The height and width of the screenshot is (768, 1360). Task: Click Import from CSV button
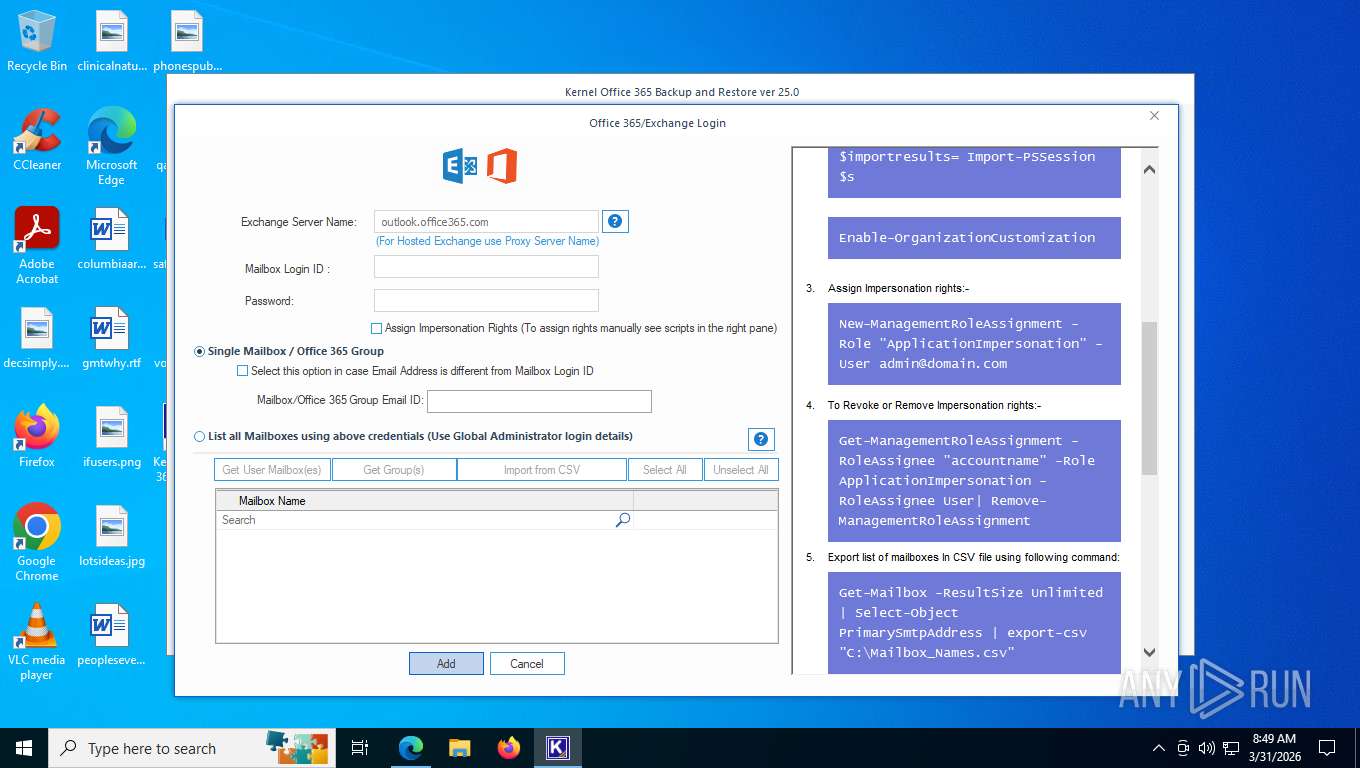coord(542,470)
